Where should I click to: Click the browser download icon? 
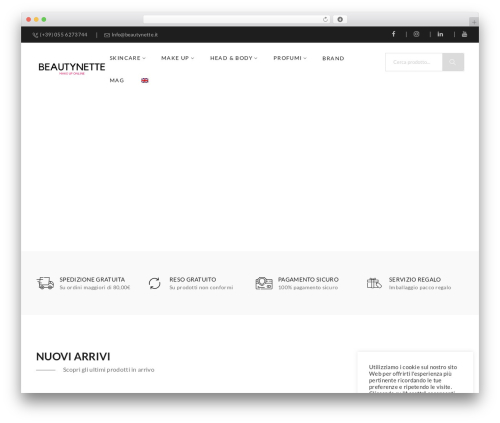tap(340, 19)
